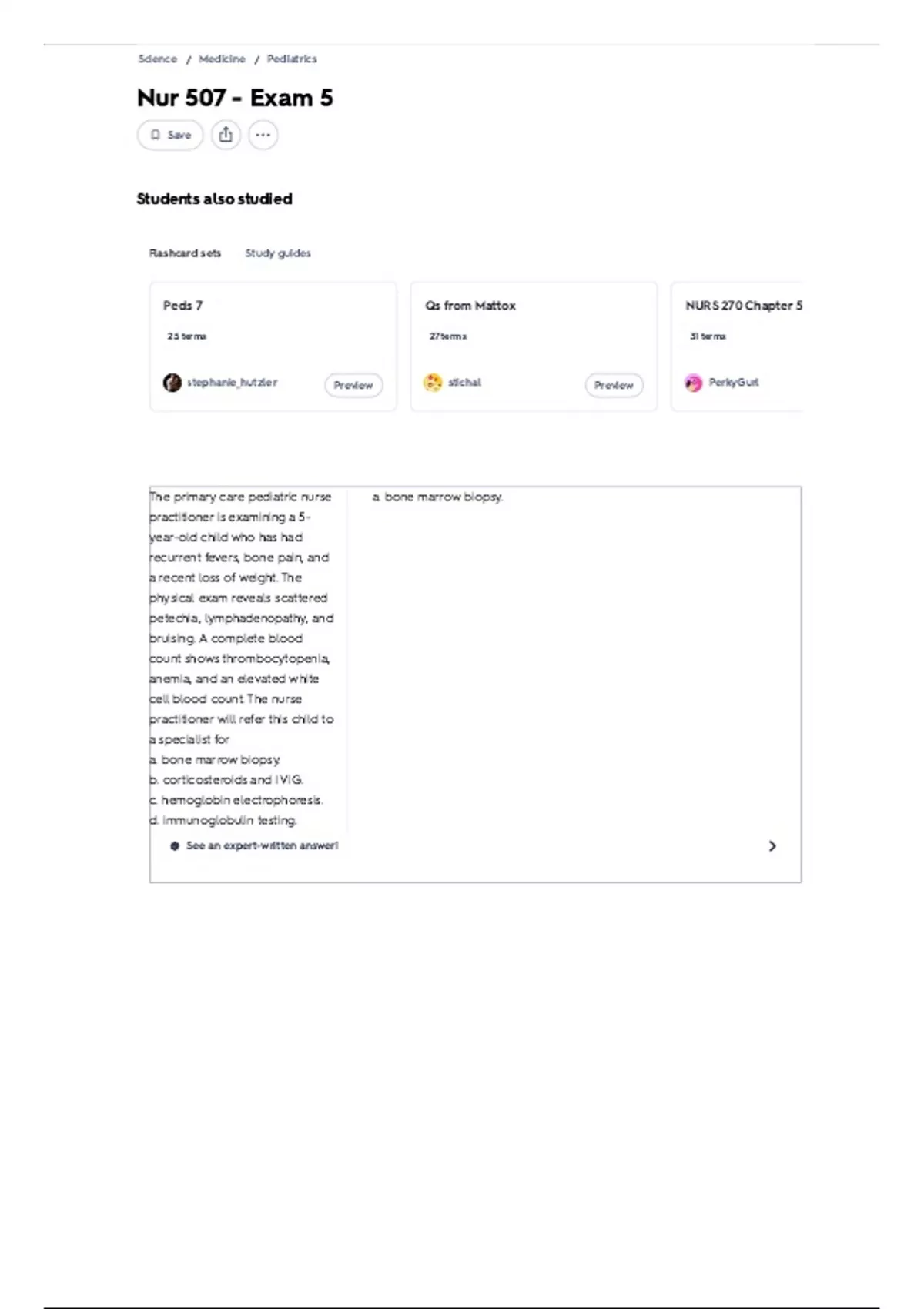The height and width of the screenshot is (1309, 924).
Task: Navigate to Pediatrics breadcrumb
Action: pos(292,59)
